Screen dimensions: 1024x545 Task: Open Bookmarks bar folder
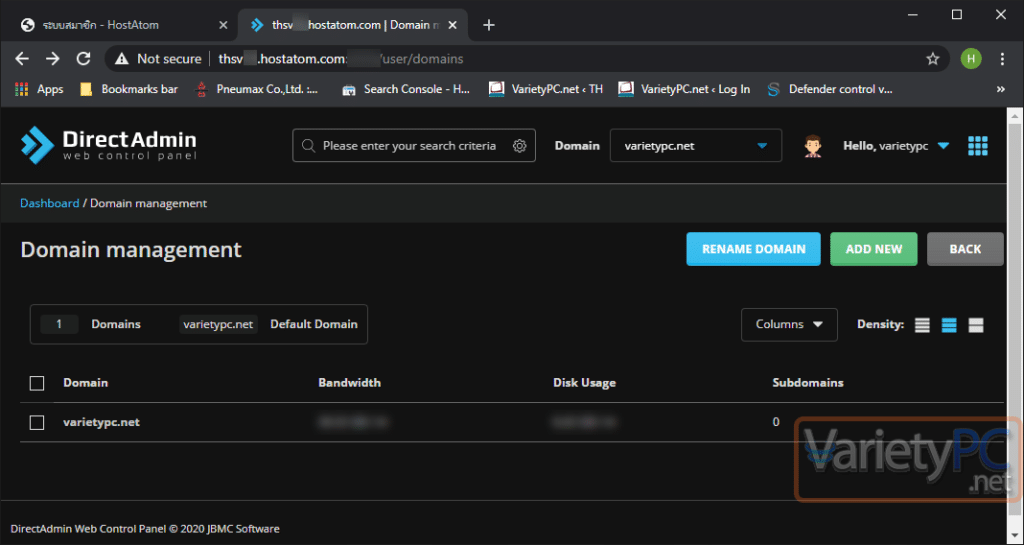(129, 89)
